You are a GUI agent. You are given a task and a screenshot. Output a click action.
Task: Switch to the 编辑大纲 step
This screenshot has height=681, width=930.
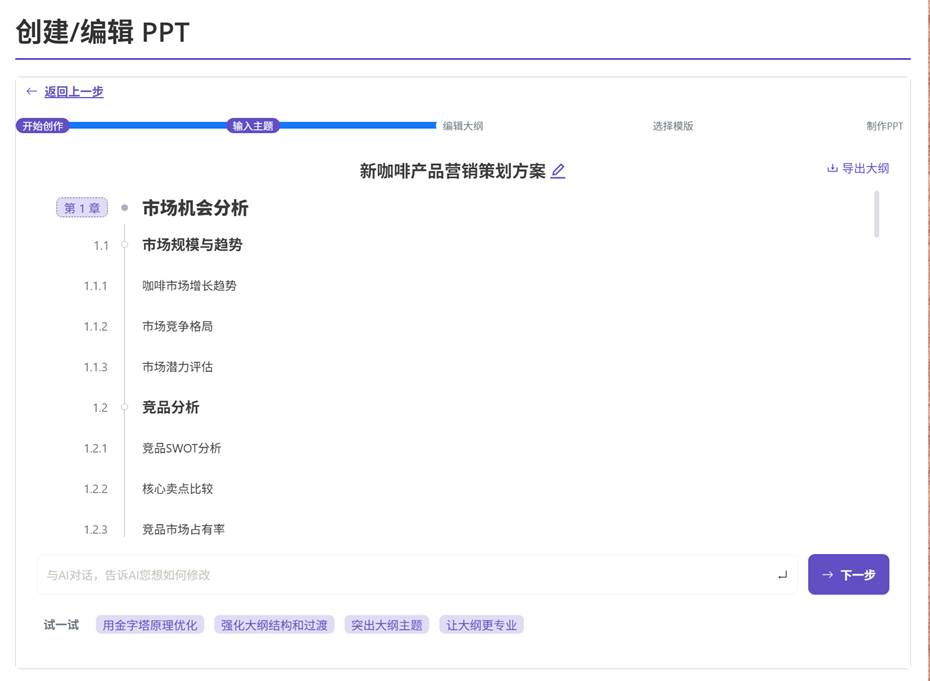pos(461,125)
